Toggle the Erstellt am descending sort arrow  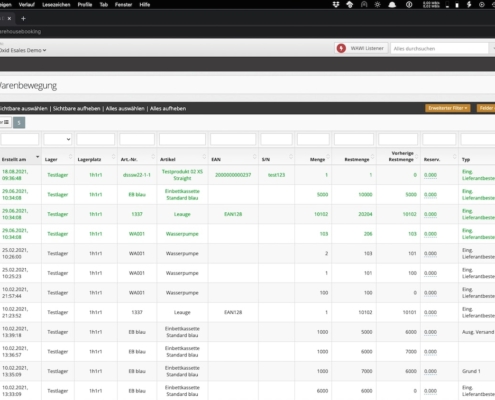click(37, 157)
